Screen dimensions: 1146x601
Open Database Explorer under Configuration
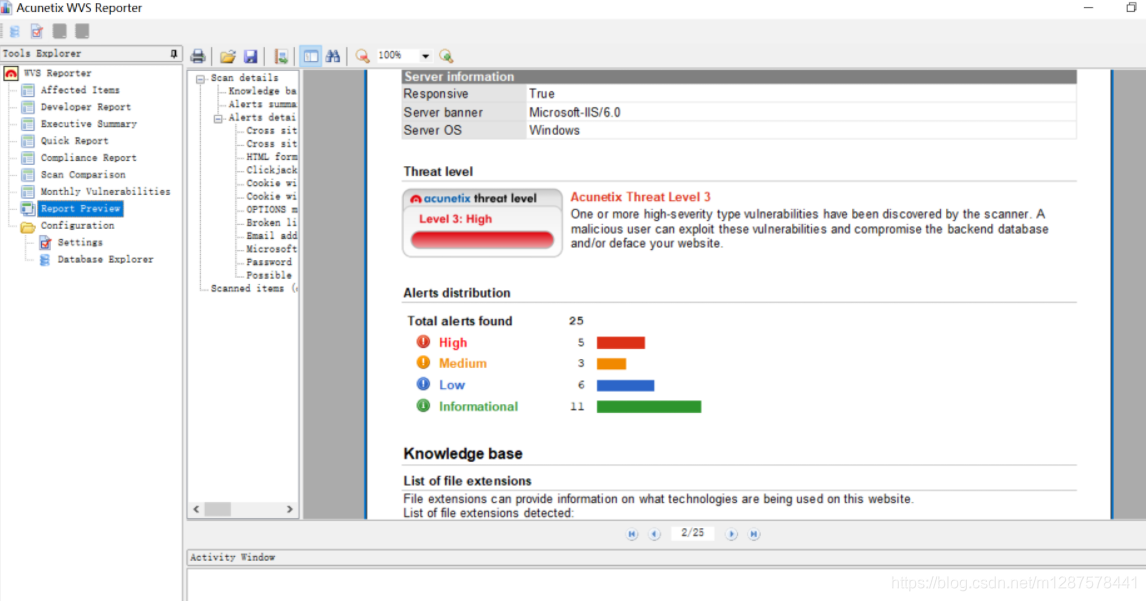(x=105, y=259)
